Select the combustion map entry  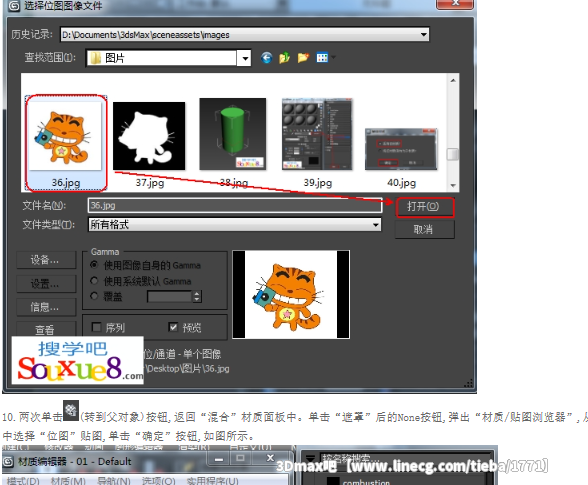click(x=366, y=482)
